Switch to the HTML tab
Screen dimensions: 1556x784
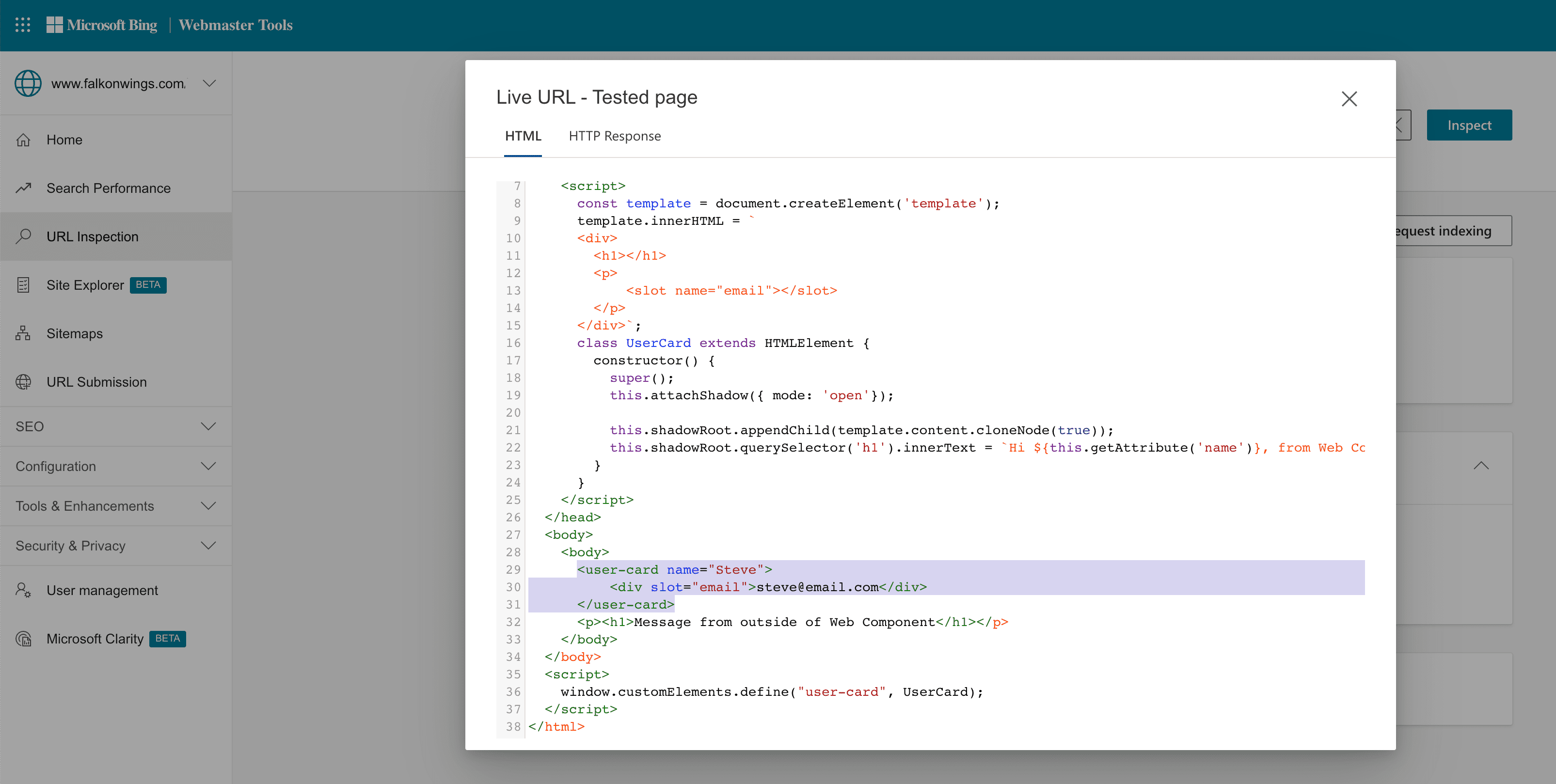pos(523,137)
